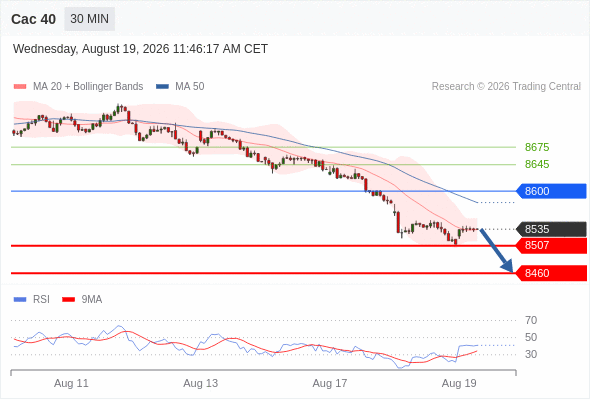Click the green 8645 resistance label
The height and width of the screenshot is (400, 590).
point(537,164)
